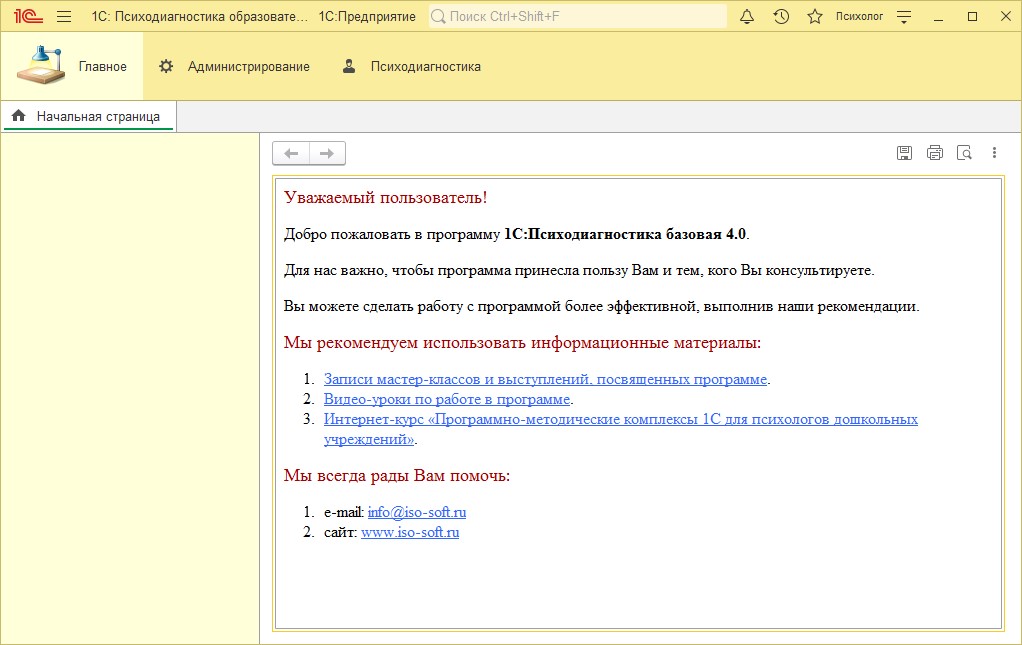Save the document with the diskette icon
This screenshot has width=1022, height=645.
click(904, 152)
